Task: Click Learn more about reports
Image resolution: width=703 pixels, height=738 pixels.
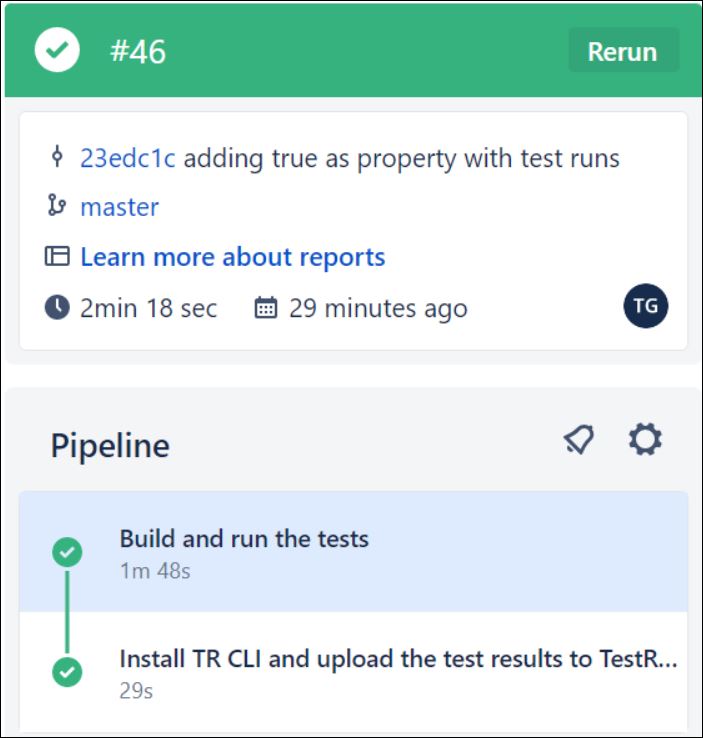Action: tap(232, 257)
